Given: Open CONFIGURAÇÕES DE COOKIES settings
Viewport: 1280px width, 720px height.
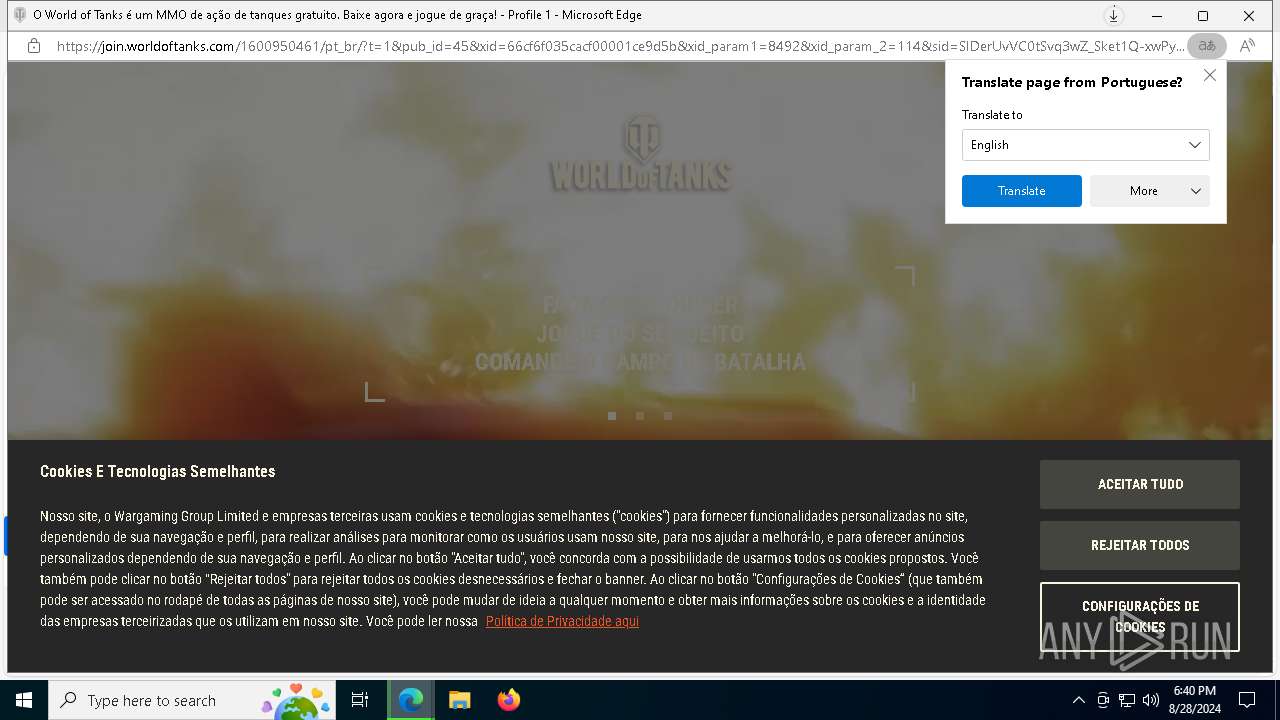Looking at the screenshot, I should pyautogui.click(x=1139, y=617).
